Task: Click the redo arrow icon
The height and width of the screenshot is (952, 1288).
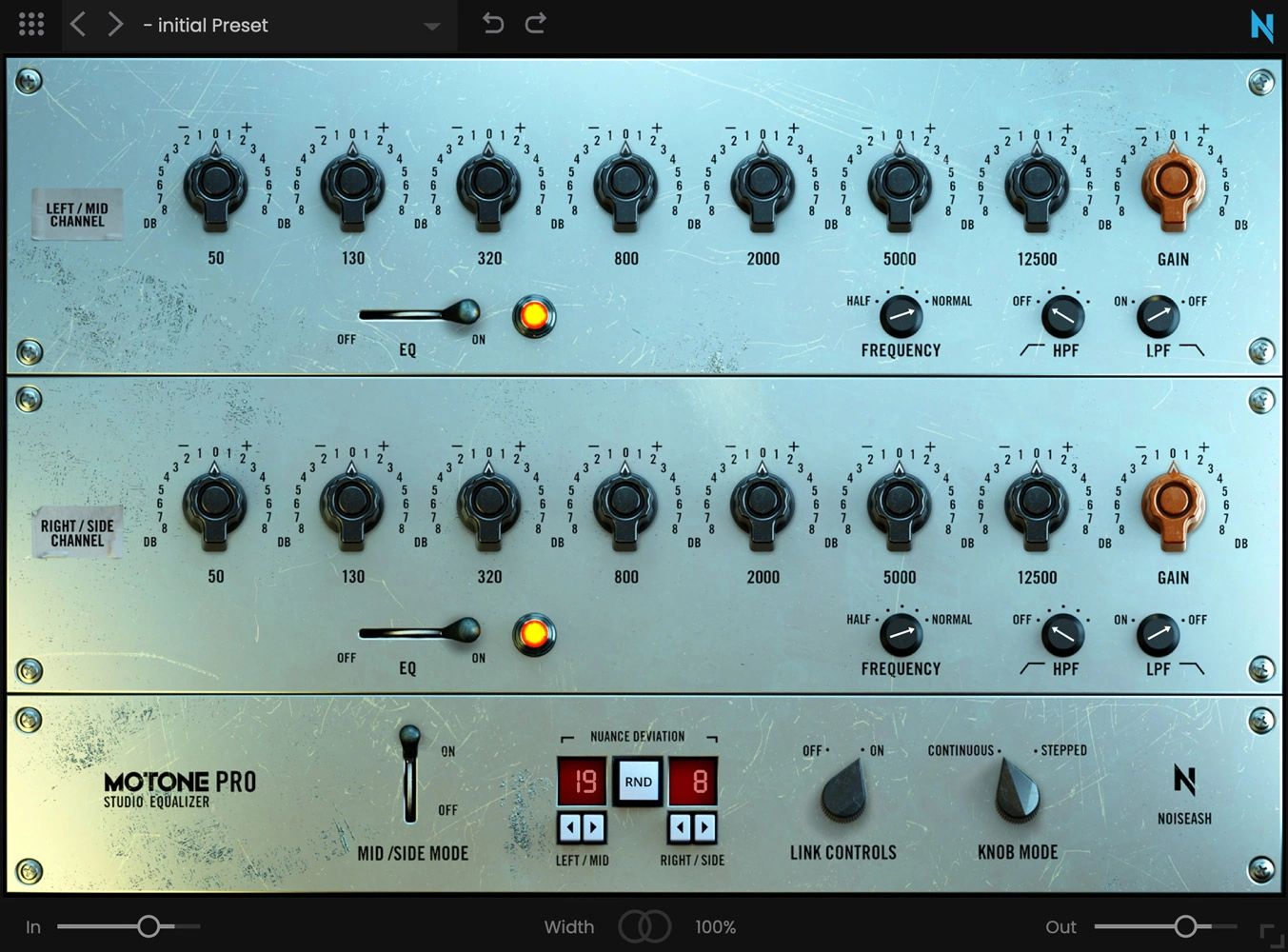Action: tap(536, 24)
